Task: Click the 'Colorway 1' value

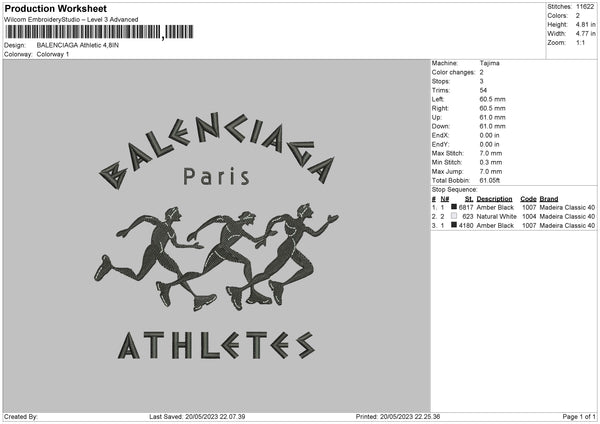Action: (53, 54)
